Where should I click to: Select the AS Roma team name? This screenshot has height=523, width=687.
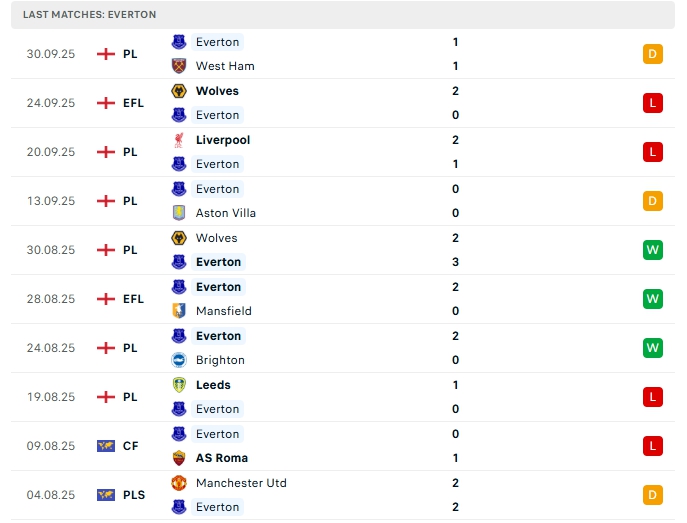click(x=222, y=458)
